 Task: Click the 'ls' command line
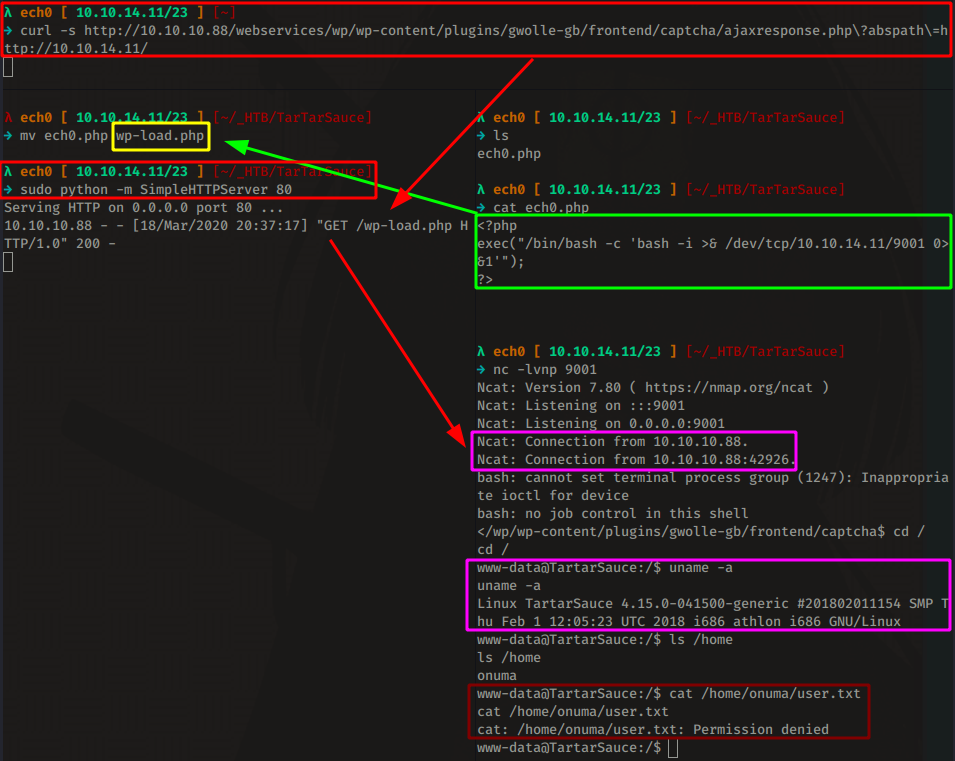coord(493,135)
